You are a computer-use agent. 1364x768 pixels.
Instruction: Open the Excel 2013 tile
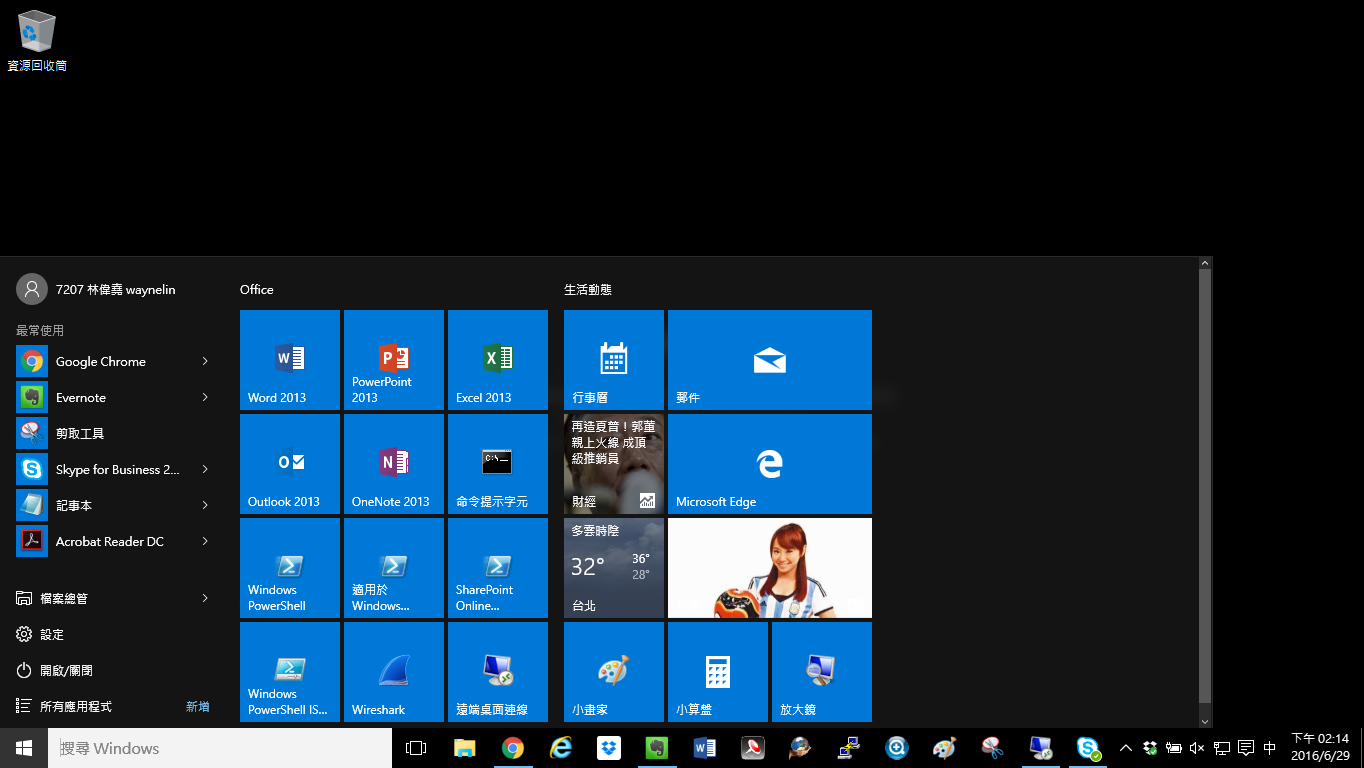tap(498, 360)
